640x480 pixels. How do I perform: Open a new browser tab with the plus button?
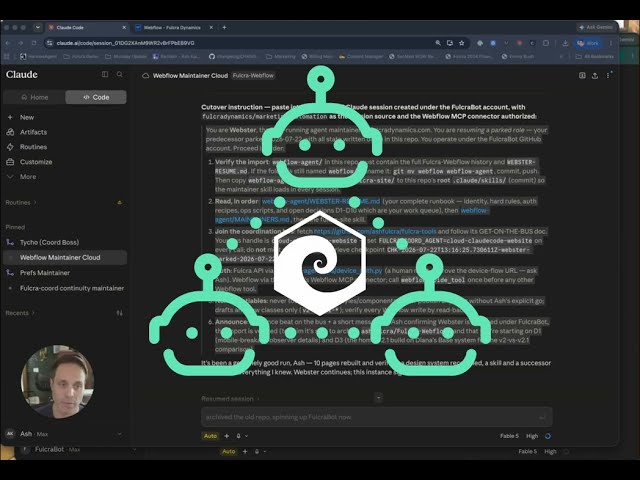tap(224, 27)
